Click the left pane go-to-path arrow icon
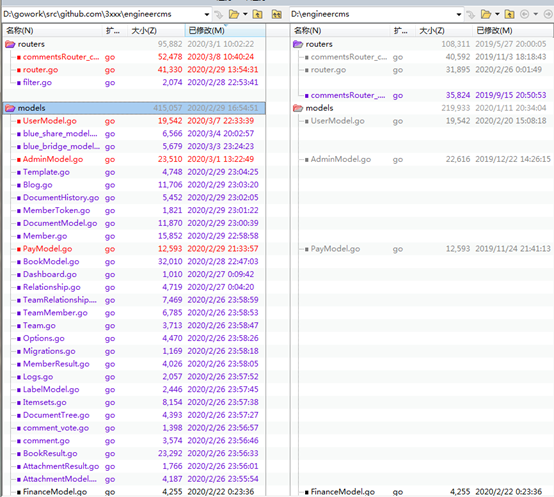The width and height of the screenshot is (554, 497). coord(218,14)
